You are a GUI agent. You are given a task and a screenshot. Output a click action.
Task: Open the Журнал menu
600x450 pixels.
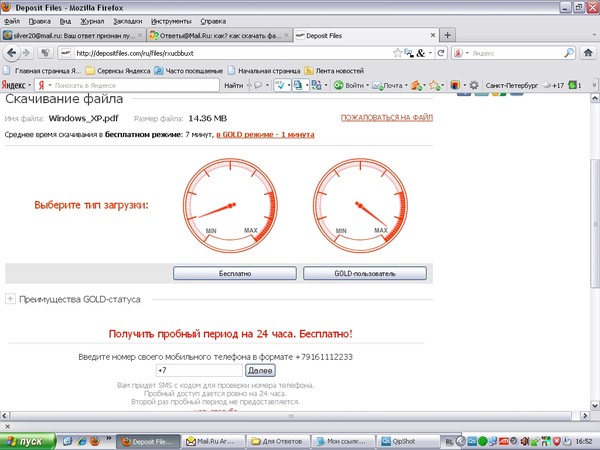(x=92, y=21)
